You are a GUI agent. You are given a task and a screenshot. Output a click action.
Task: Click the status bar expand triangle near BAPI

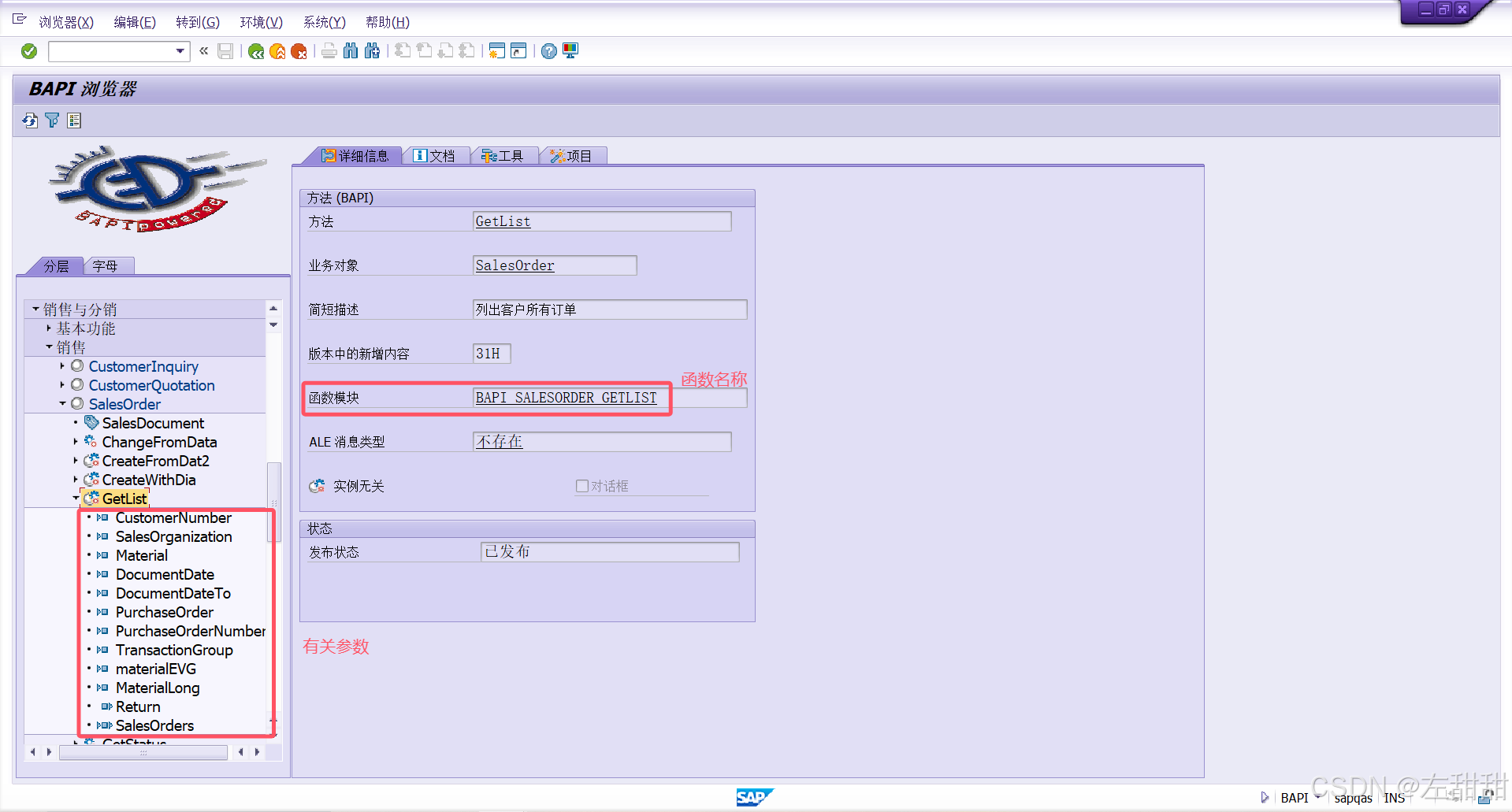tap(1265, 798)
